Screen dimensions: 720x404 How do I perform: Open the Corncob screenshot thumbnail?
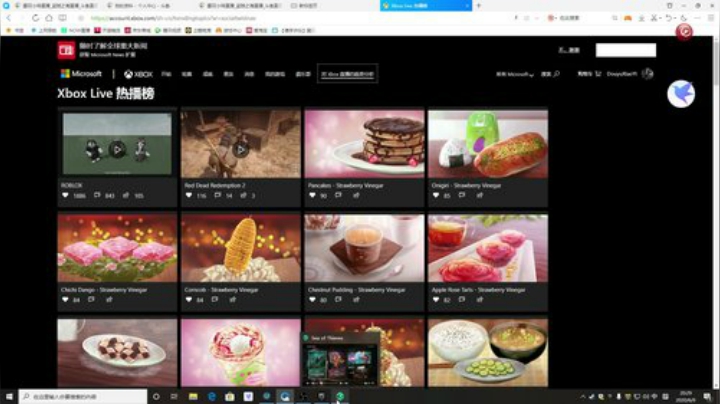point(241,248)
